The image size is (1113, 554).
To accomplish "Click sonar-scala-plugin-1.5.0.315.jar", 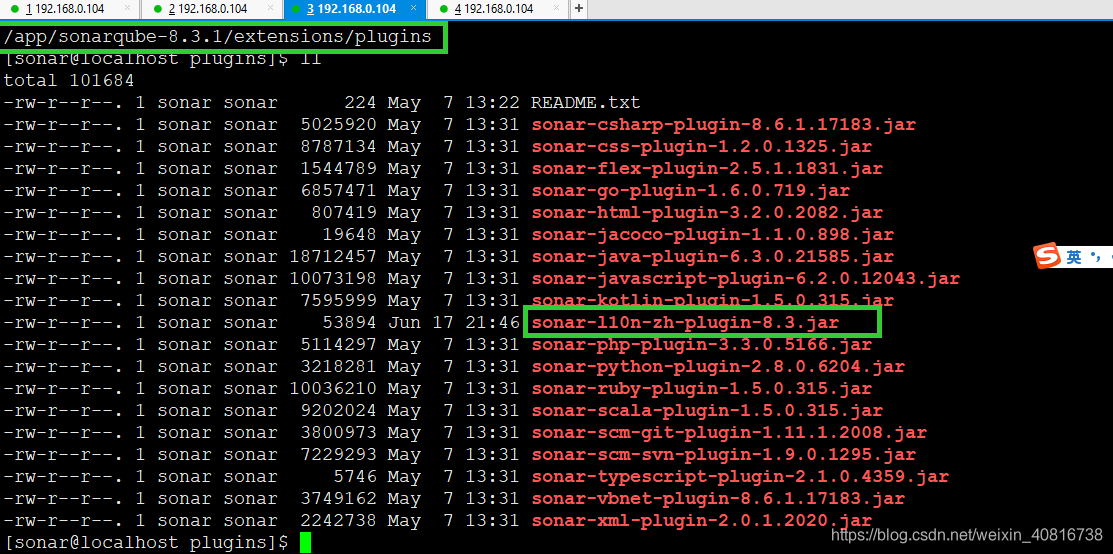I will click(707, 411).
